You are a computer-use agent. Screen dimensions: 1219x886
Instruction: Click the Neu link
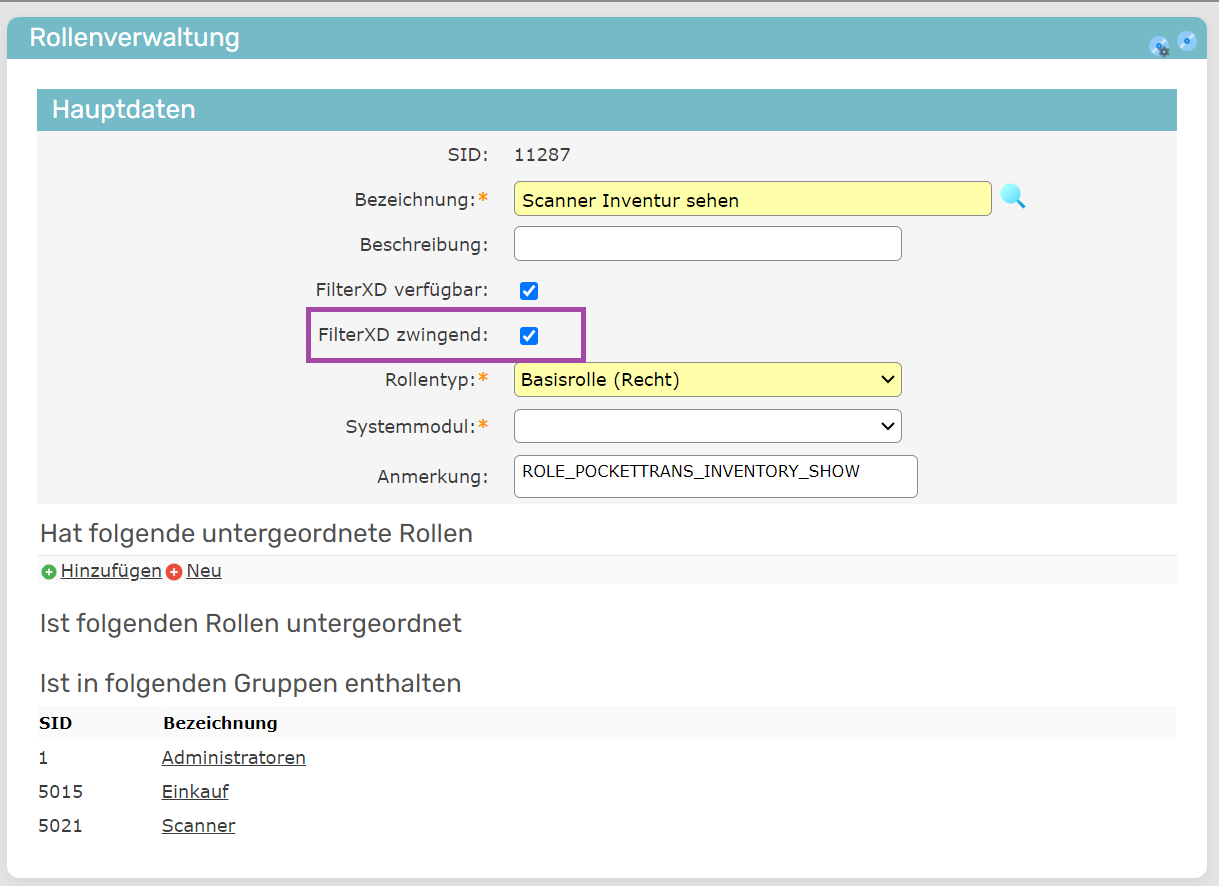(x=204, y=571)
